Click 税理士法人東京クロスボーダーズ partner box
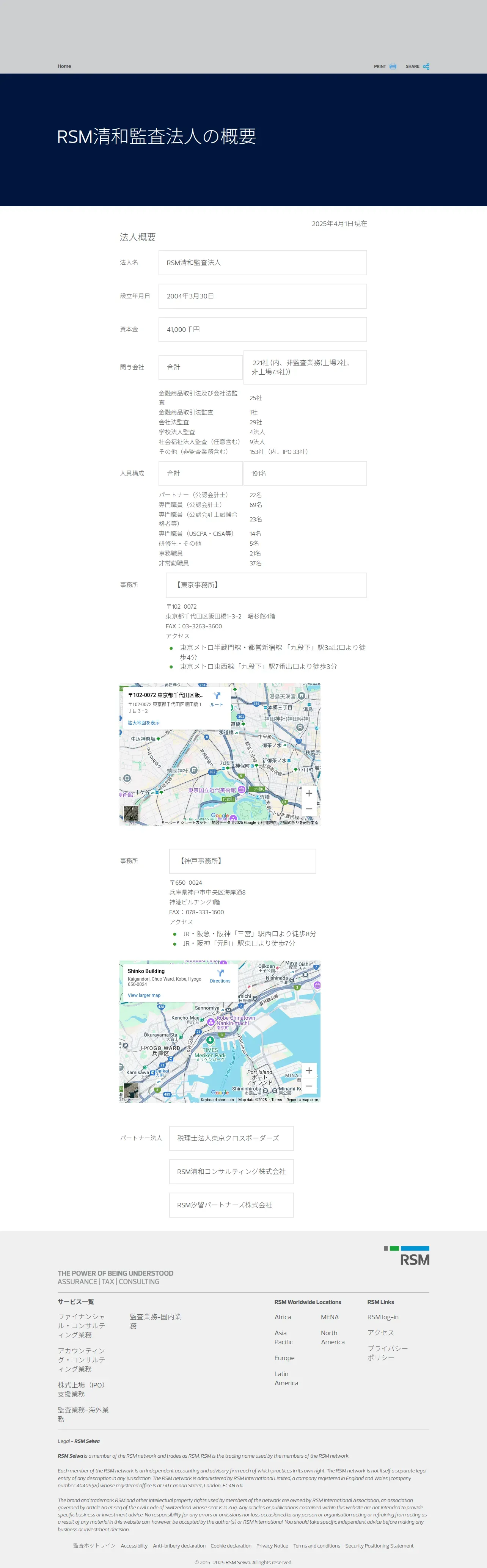The image size is (487, 1568). coord(231,1138)
